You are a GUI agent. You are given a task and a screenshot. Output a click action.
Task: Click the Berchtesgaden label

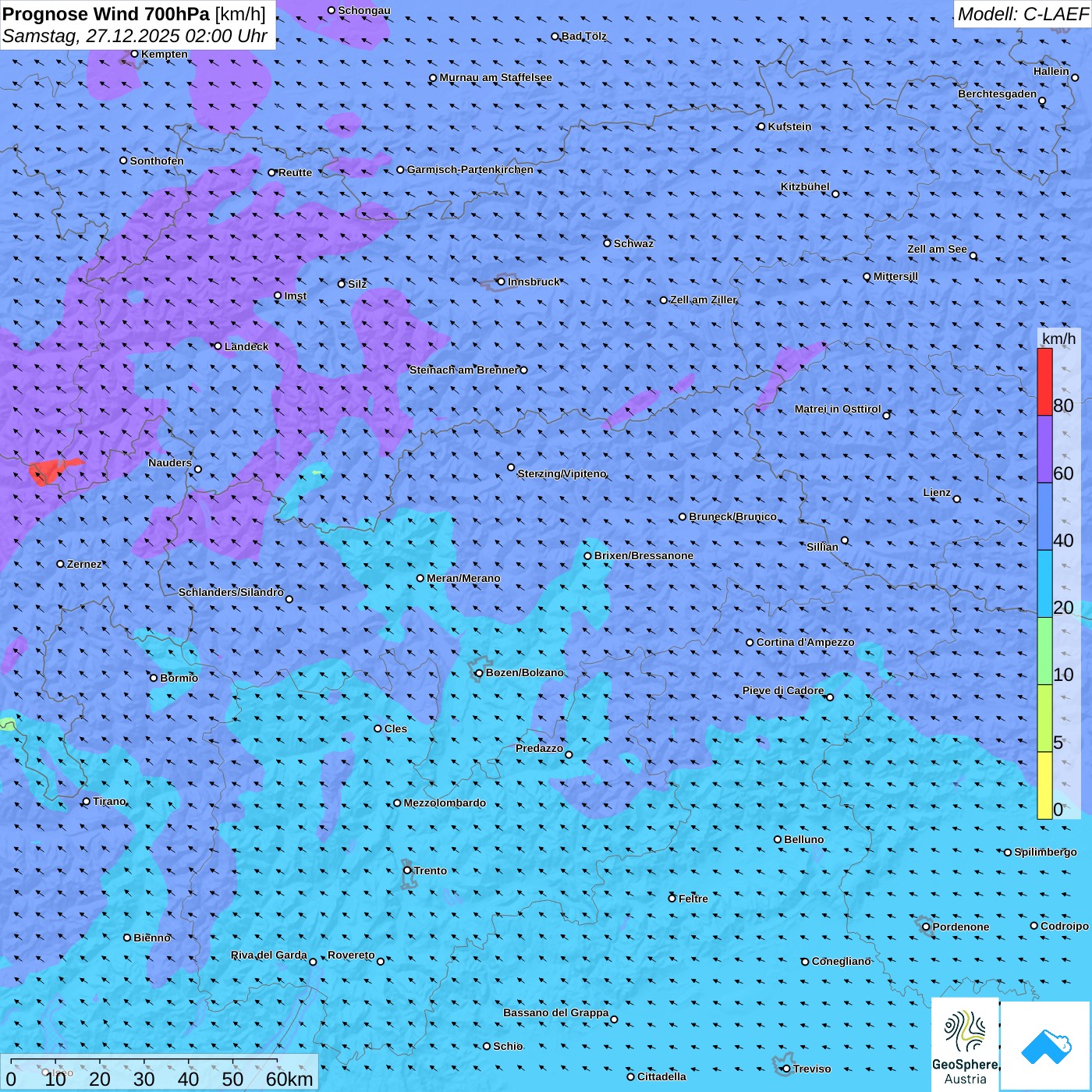point(998,94)
